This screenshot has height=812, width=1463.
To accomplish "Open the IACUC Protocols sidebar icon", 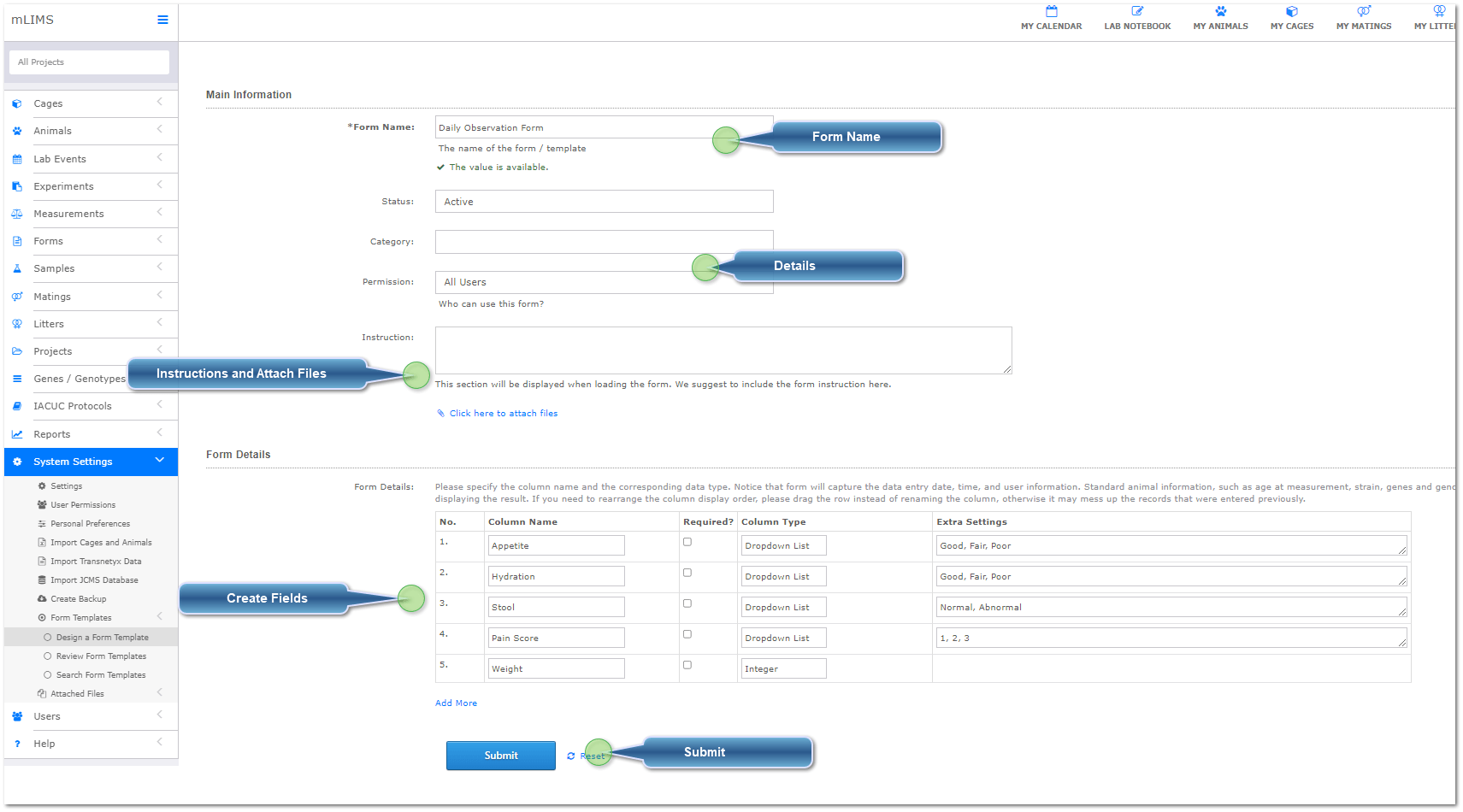I will [17, 405].
